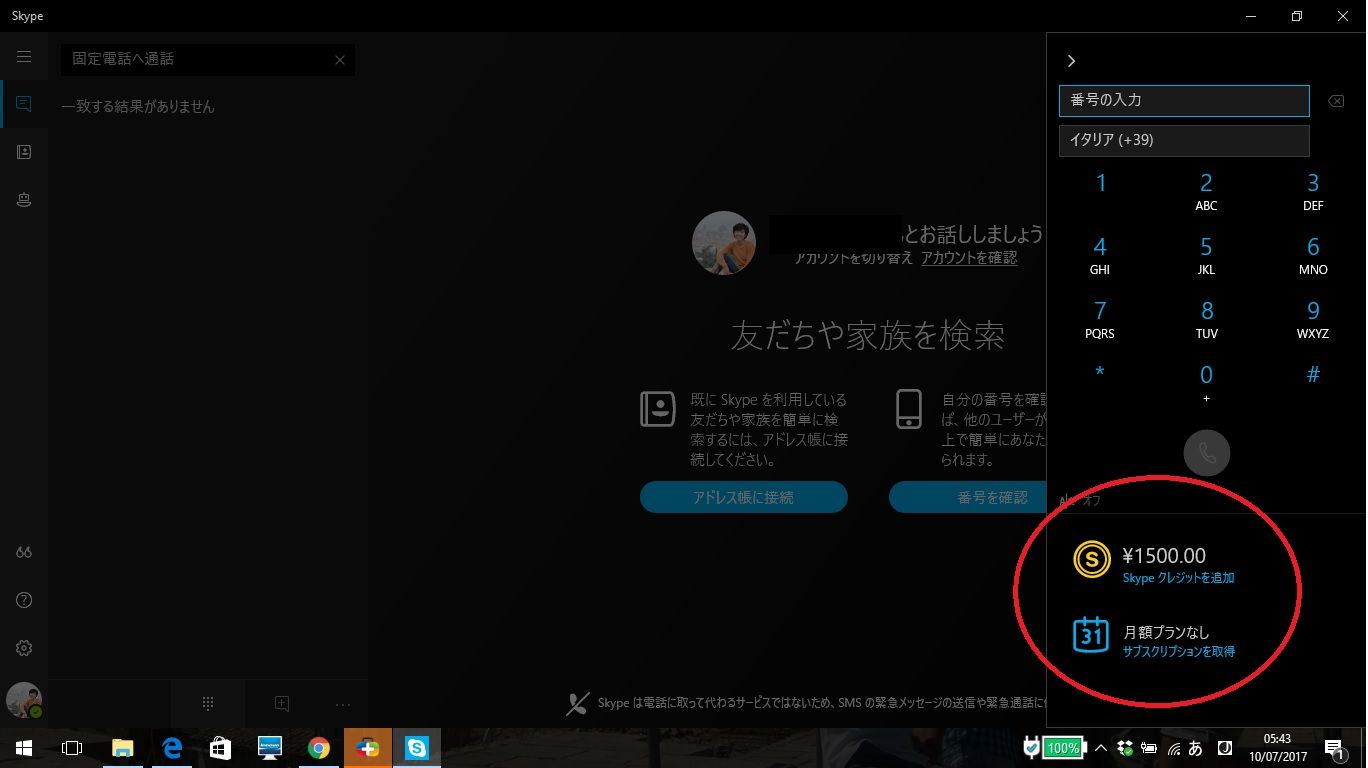The image size is (1368, 768).
Task: Open Task View on the taskbar
Action: coord(72,748)
